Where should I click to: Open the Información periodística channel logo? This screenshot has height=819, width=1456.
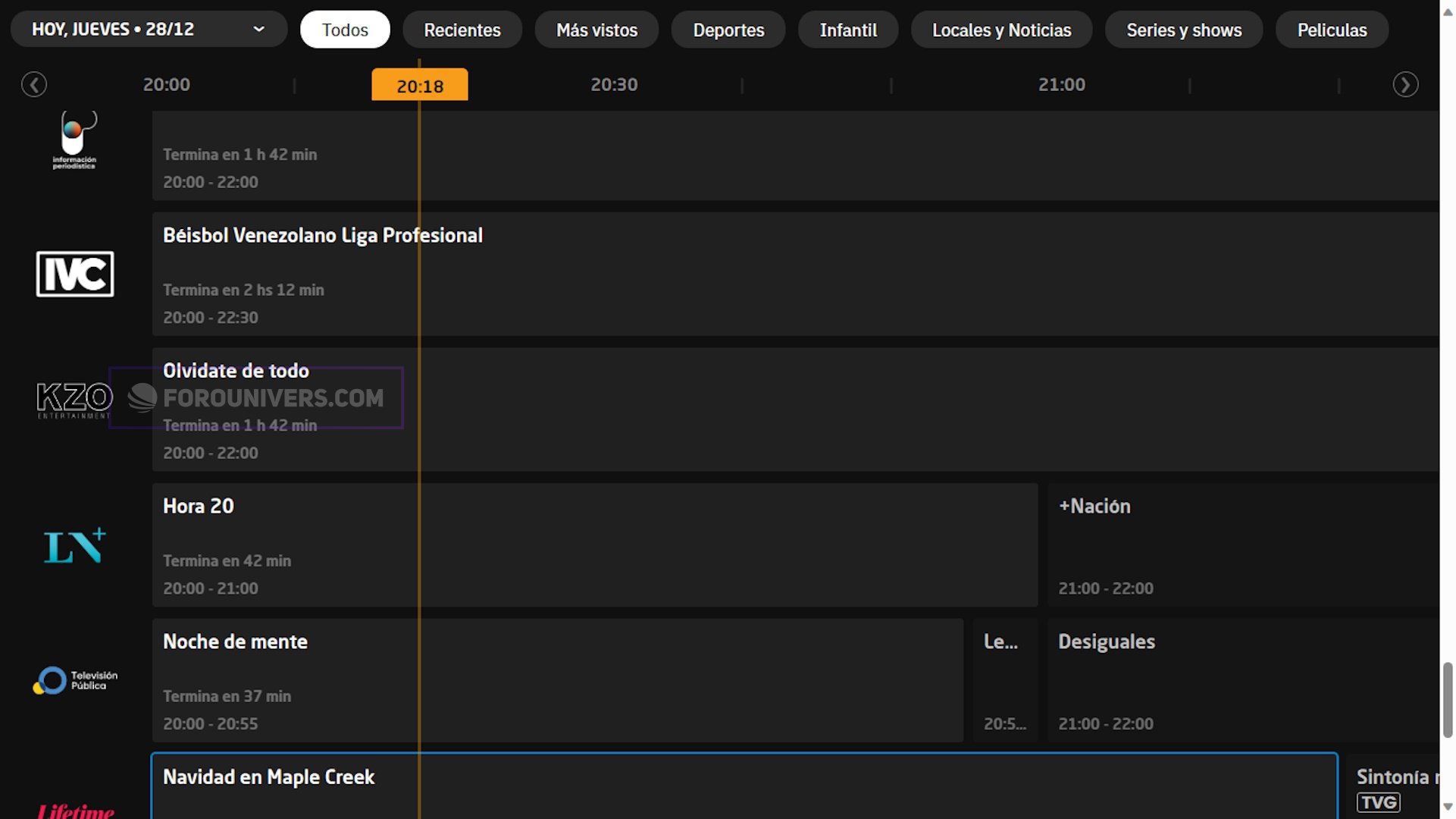point(74,141)
